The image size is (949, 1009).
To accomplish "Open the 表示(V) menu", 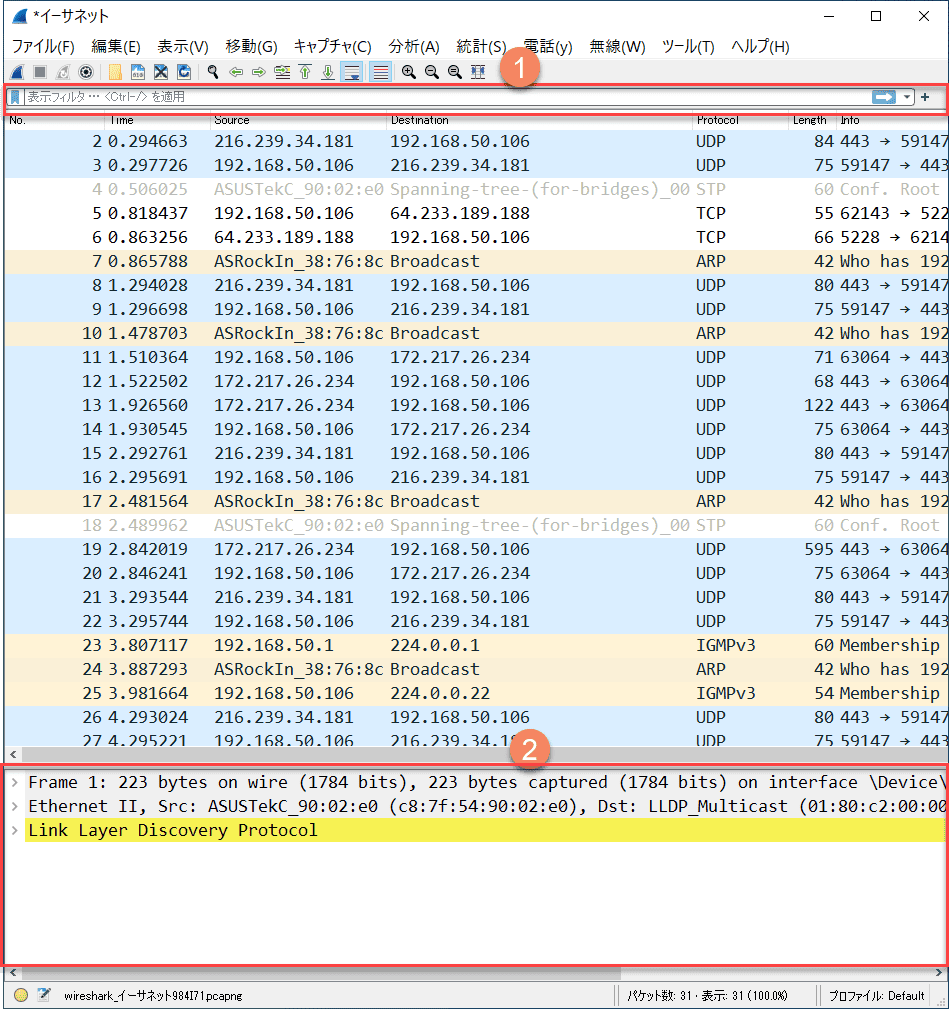I will click(x=183, y=46).
